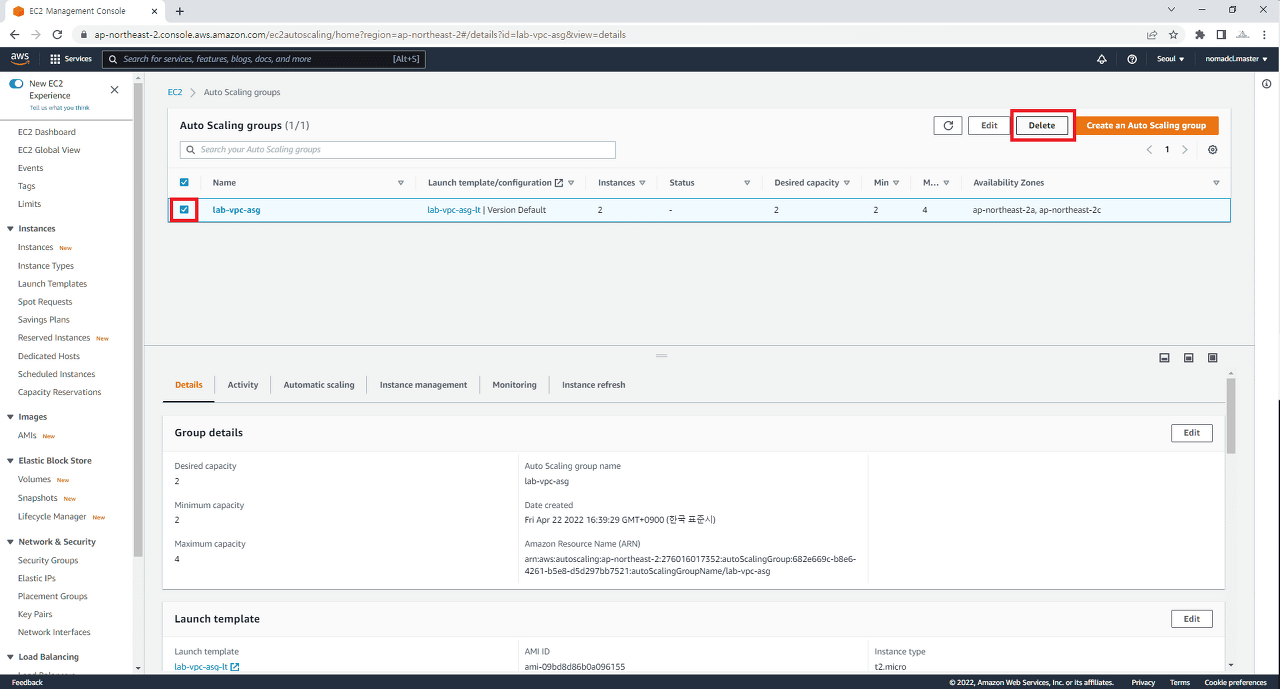Share this page icon in address bar
Screen dimensions: 1280x689
[x=1152, y=34]
